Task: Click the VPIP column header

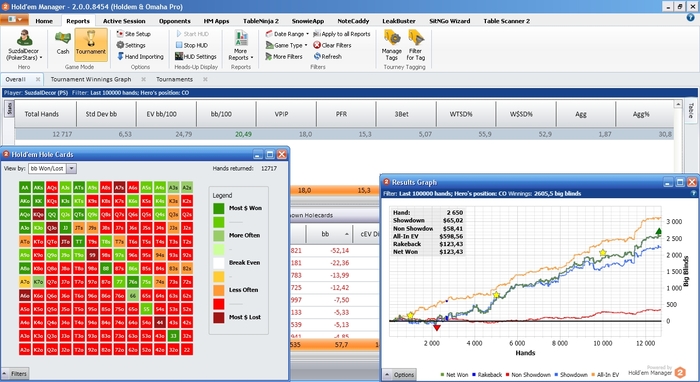Action: click(286, 114)
